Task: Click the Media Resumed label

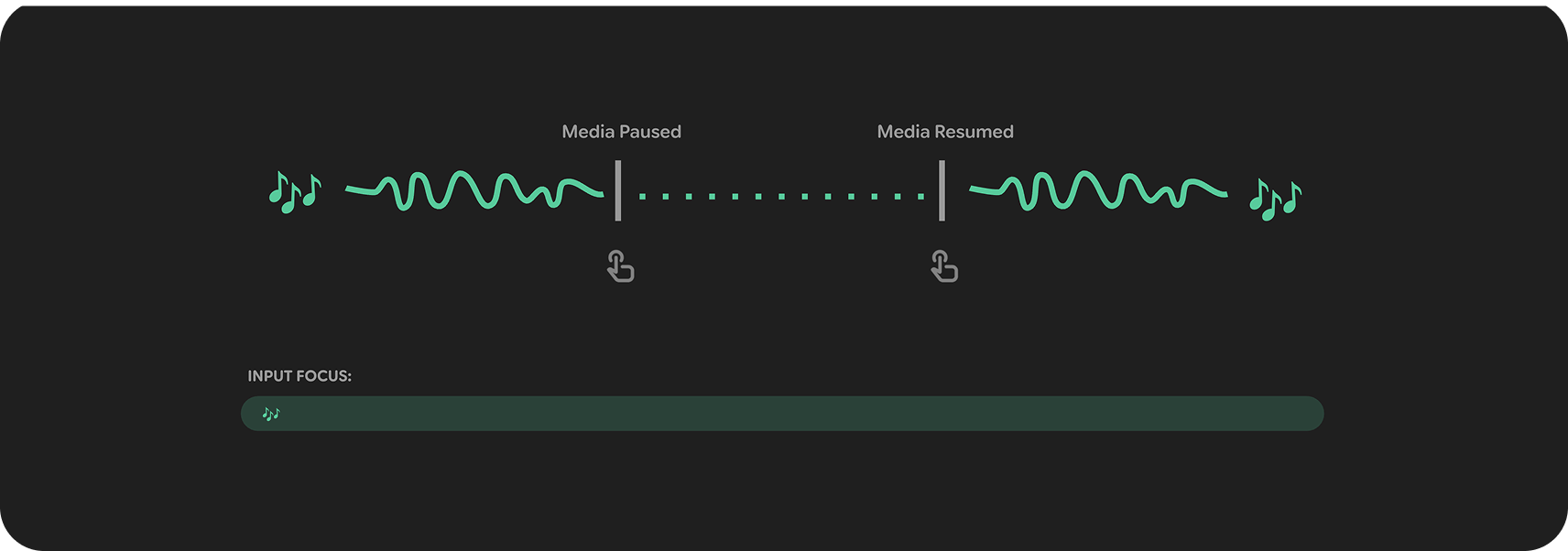Action: click(945, 132)
